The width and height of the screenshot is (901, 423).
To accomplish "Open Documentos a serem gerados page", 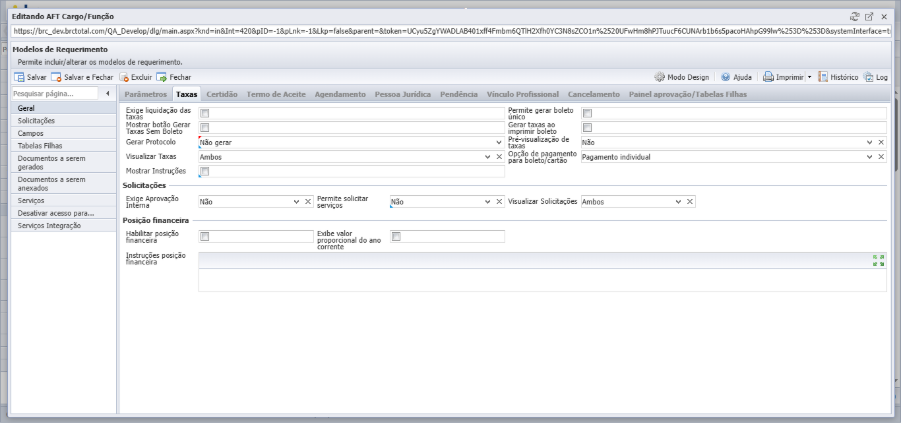I will click(63, 163).
